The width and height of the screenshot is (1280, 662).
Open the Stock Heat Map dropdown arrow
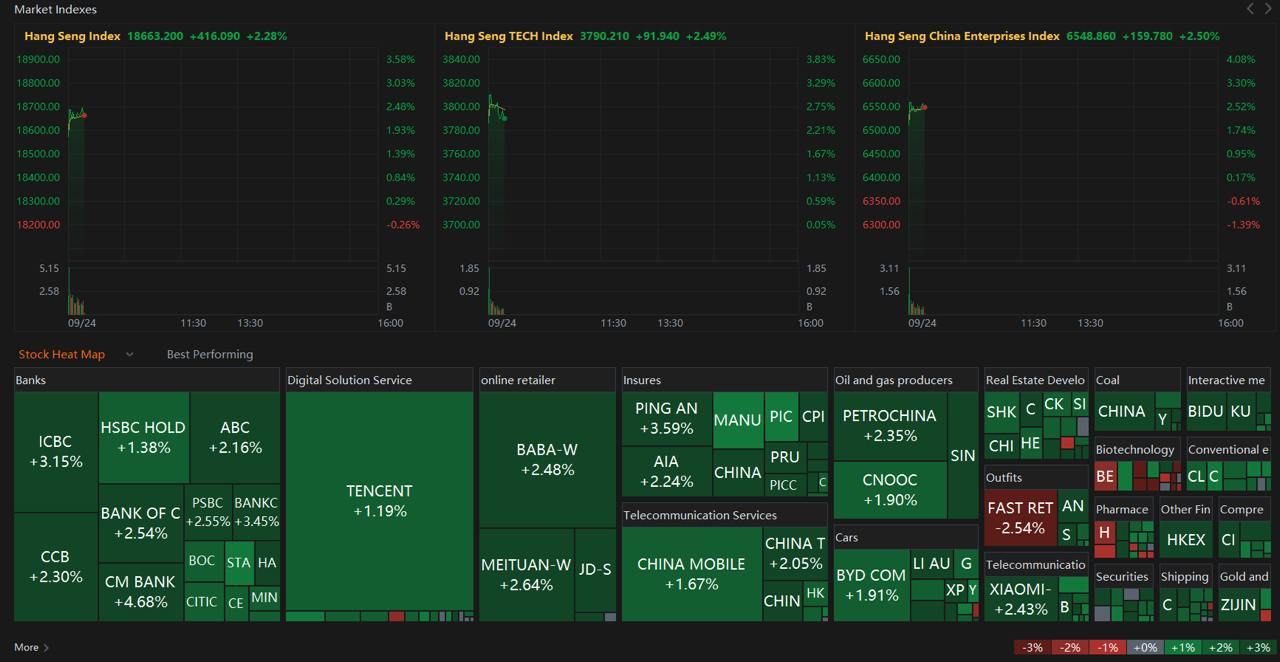[x=129, y=354]
